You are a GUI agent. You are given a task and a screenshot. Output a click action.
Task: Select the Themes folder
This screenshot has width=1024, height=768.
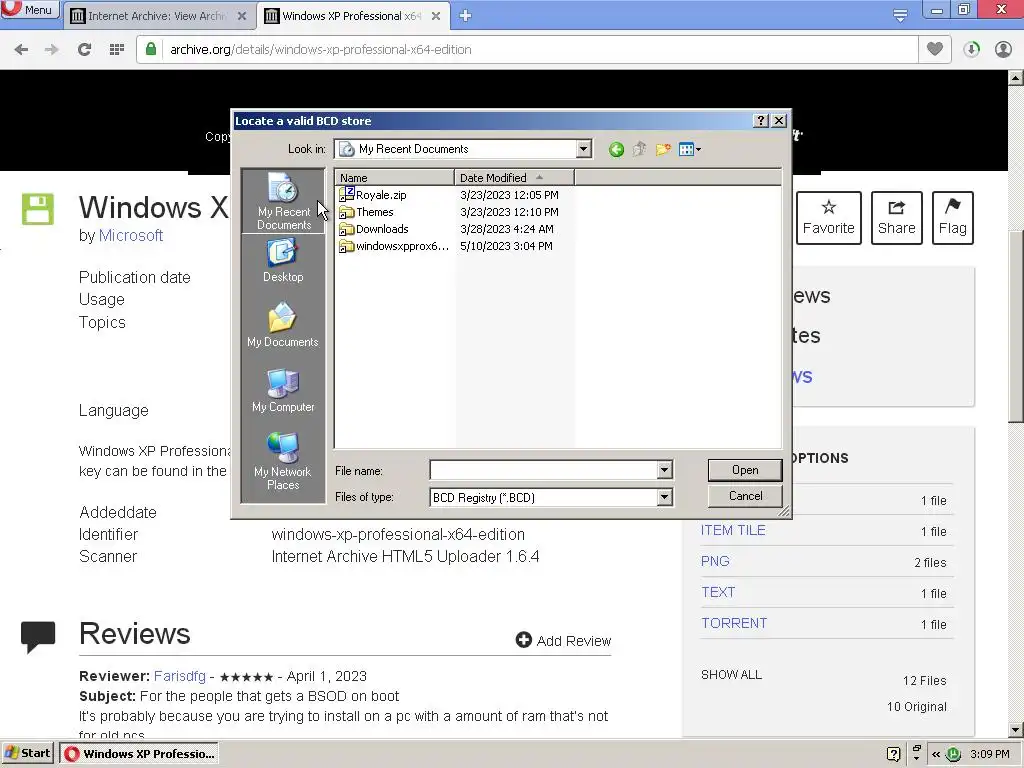tap(366, 212)
